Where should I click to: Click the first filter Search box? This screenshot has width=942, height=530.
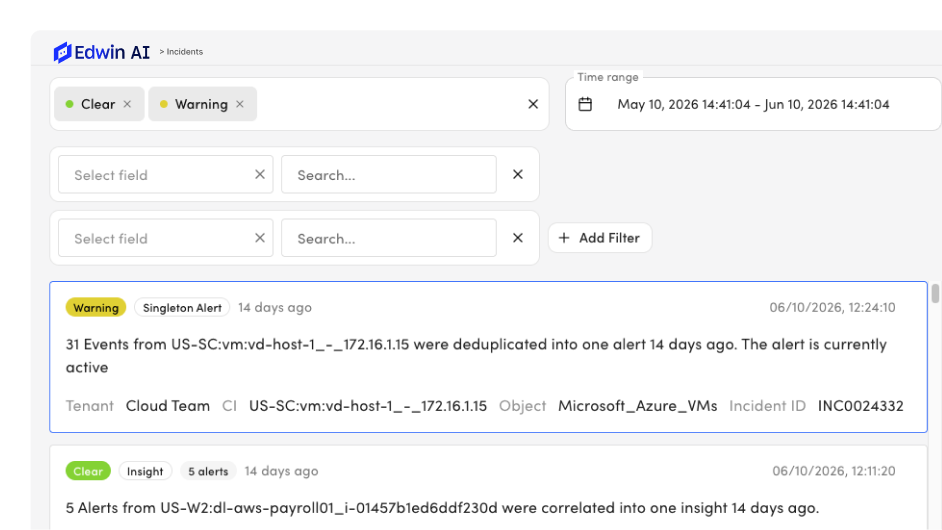tap(389, 174)
